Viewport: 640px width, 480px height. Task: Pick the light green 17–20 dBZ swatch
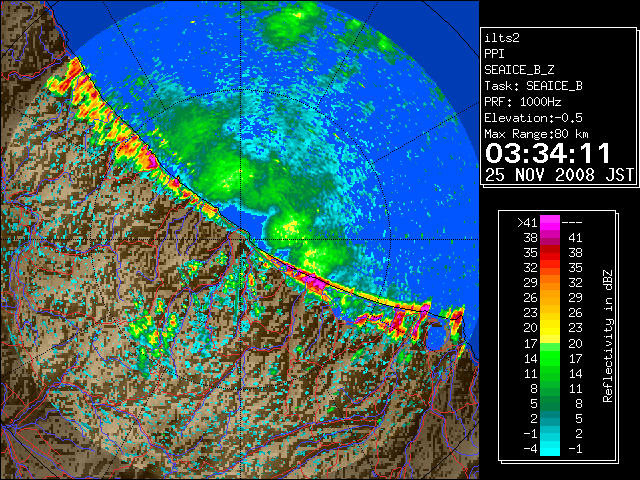click(x=550, y=343)
